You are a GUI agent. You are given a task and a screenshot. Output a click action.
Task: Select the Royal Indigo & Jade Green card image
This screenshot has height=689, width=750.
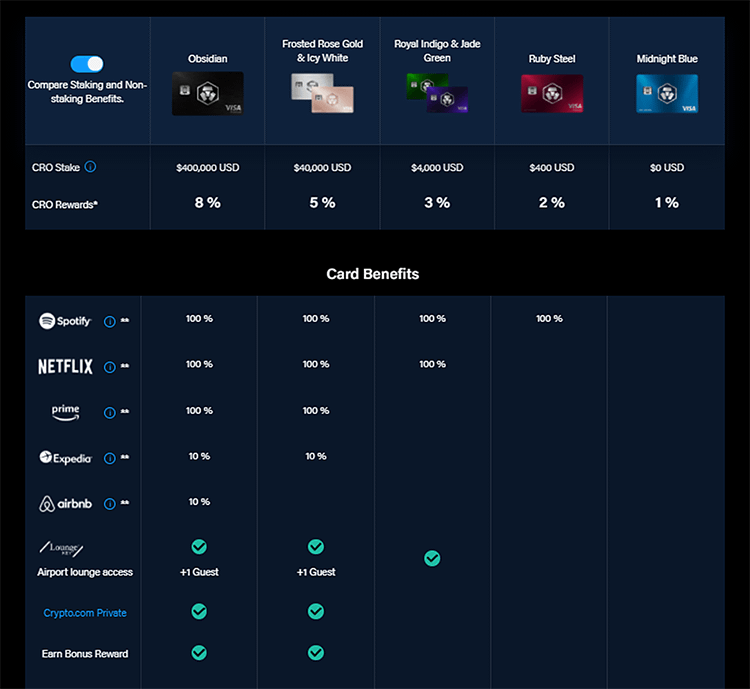click(437, 92)
